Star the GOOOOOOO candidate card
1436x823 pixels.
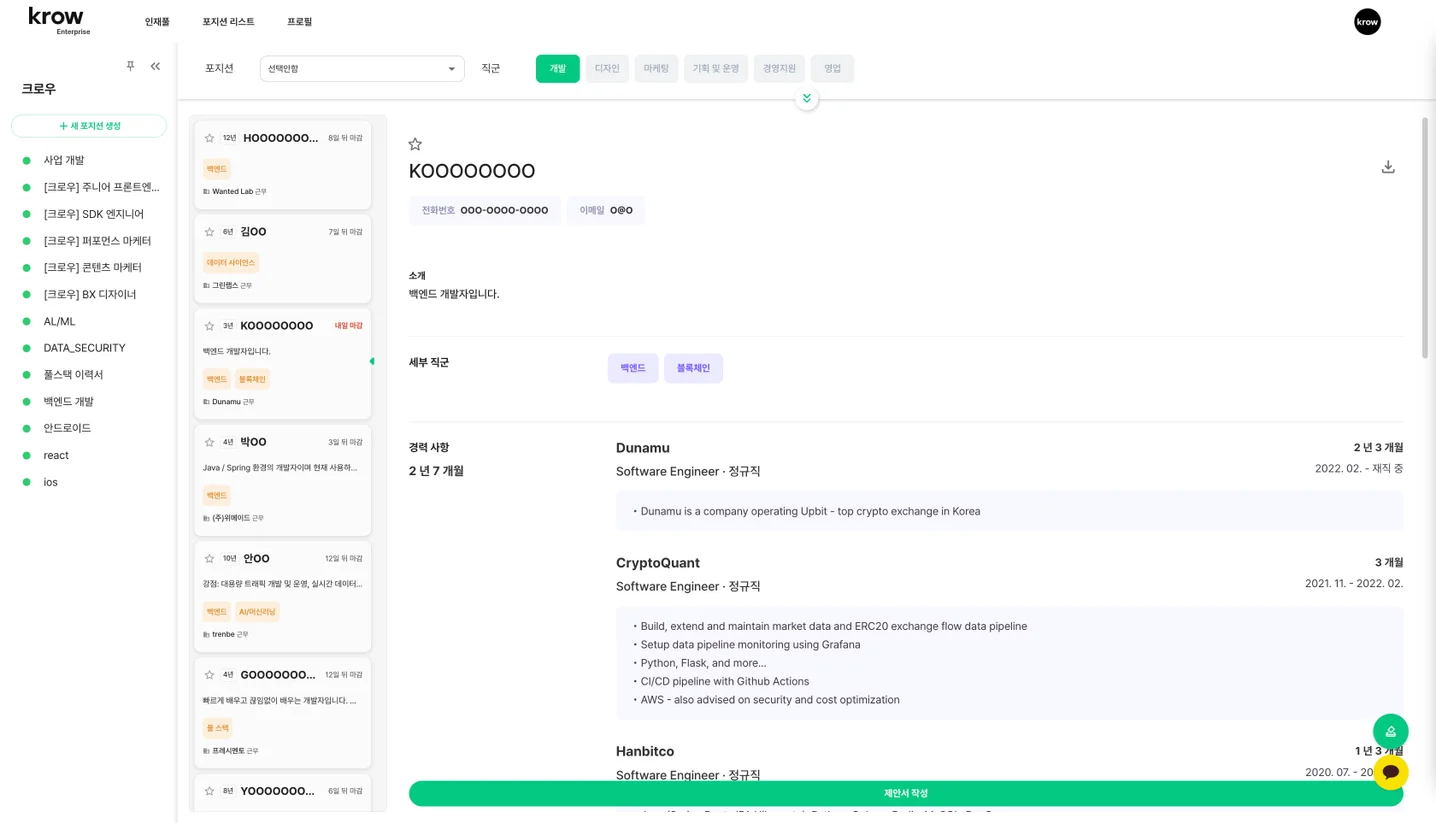209,675
